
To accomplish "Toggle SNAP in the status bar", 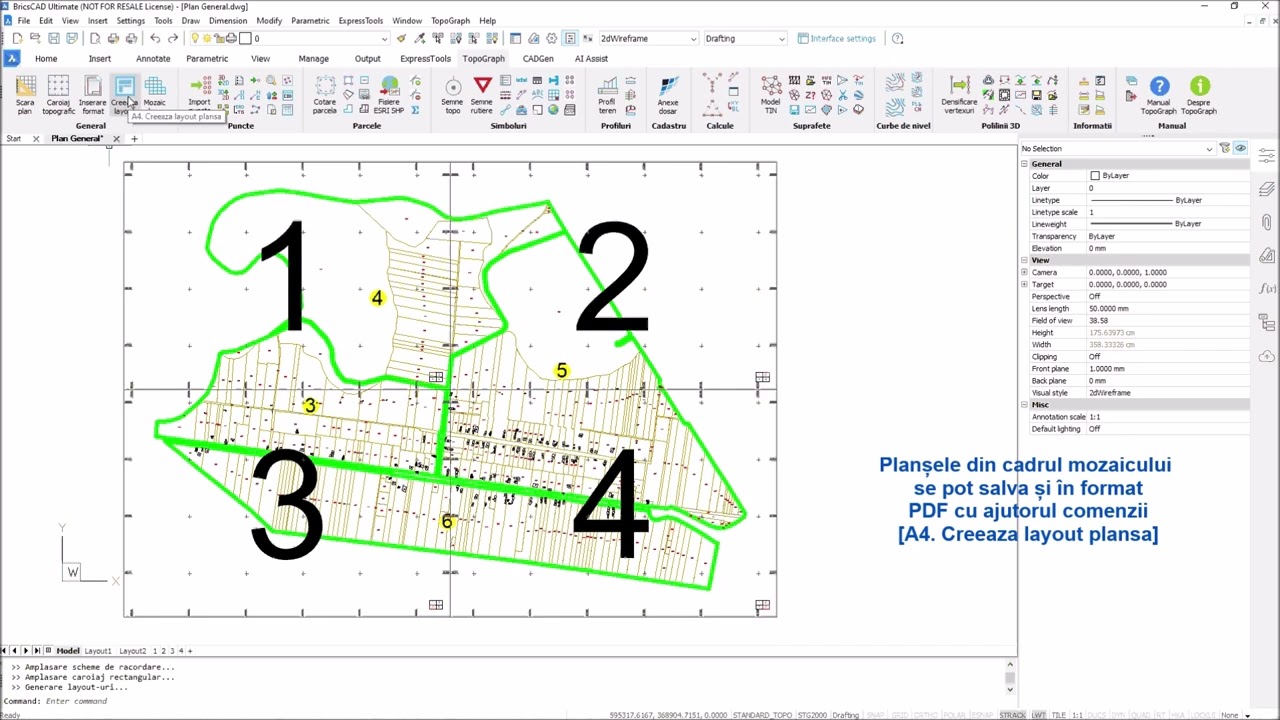I will click(x=876, y=715).
